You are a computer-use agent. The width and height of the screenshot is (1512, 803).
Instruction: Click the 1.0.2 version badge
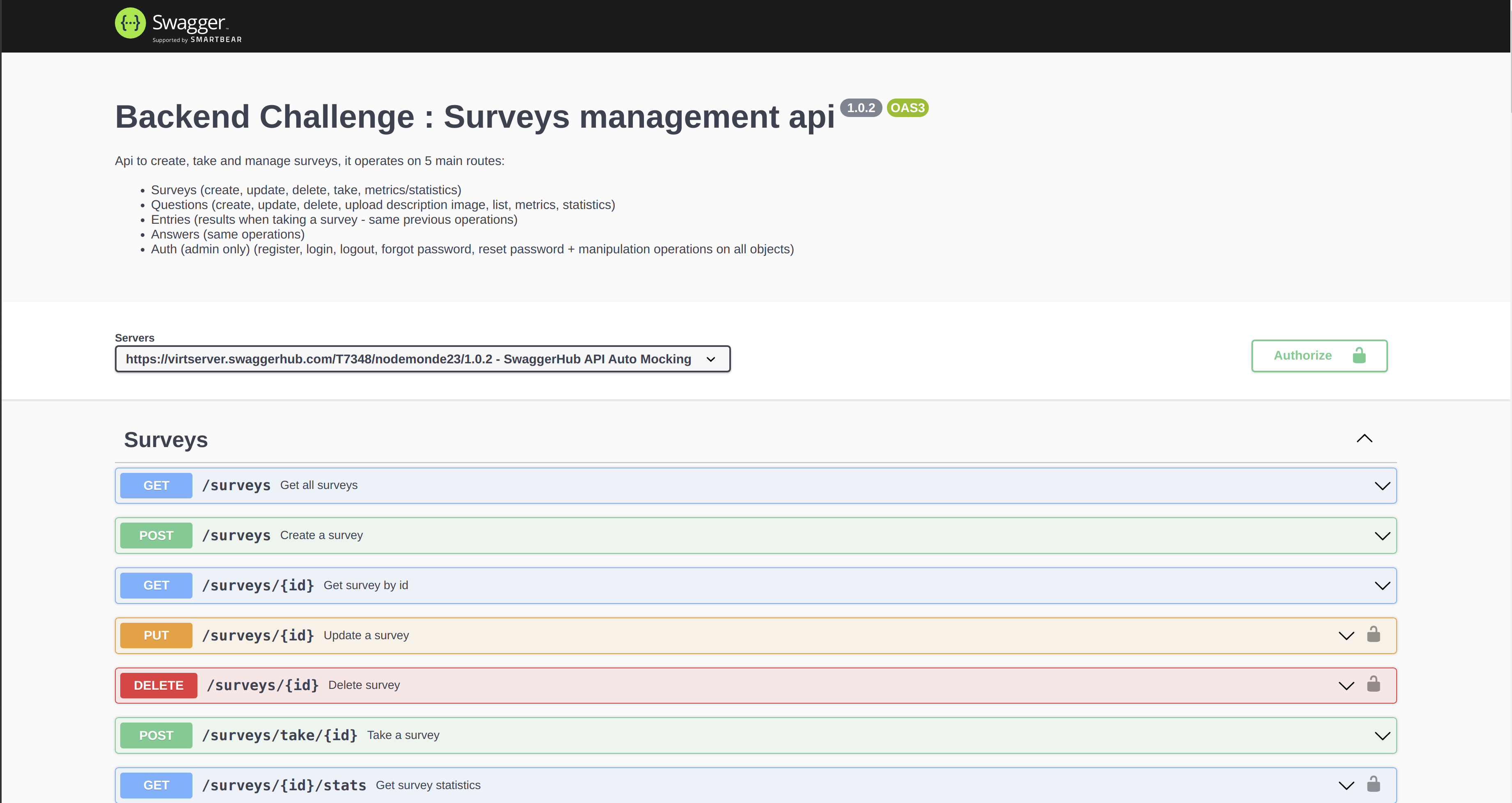tap(861, 108)
